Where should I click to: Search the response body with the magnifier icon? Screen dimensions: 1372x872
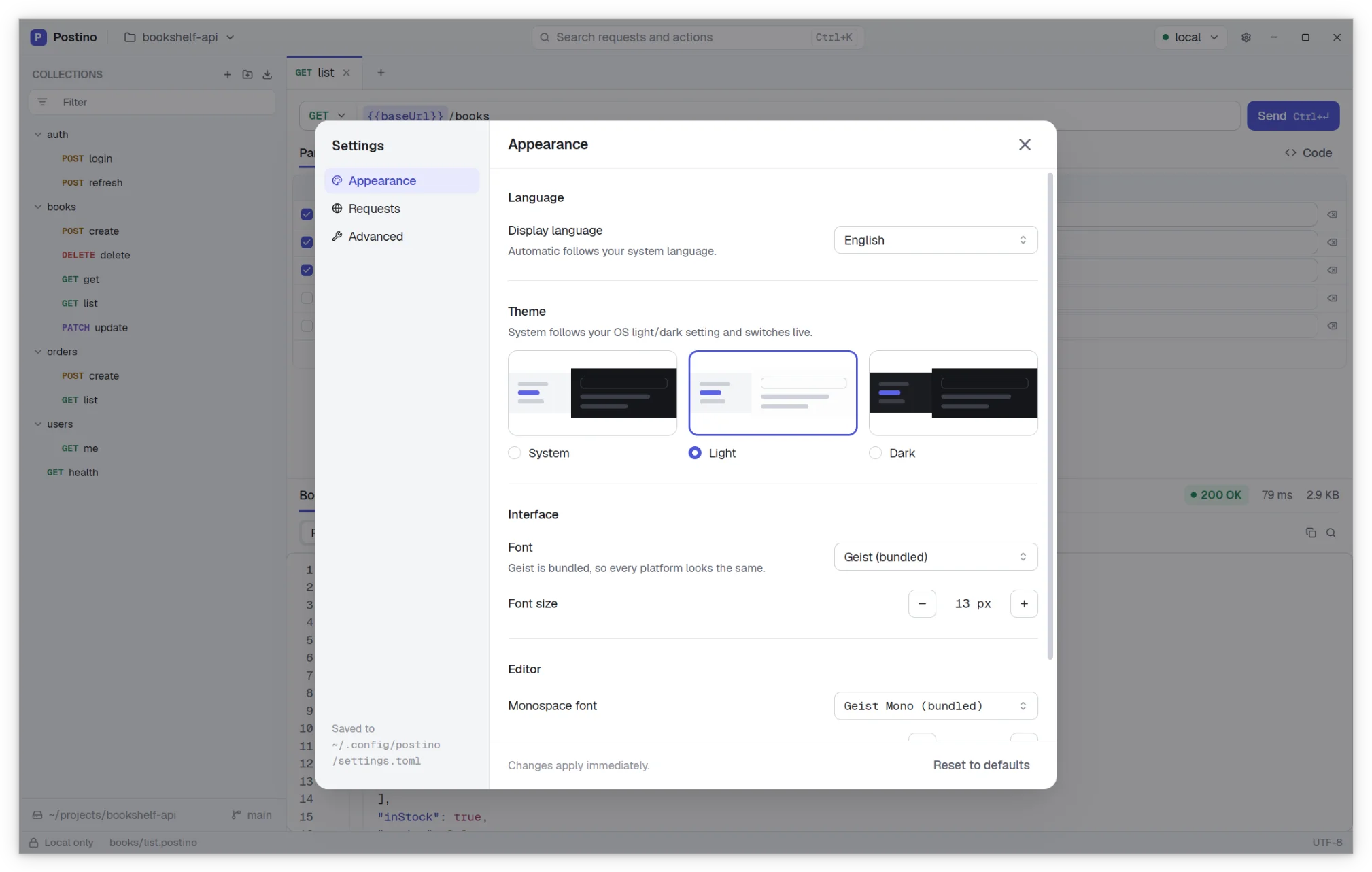[x=1331, y=533]
